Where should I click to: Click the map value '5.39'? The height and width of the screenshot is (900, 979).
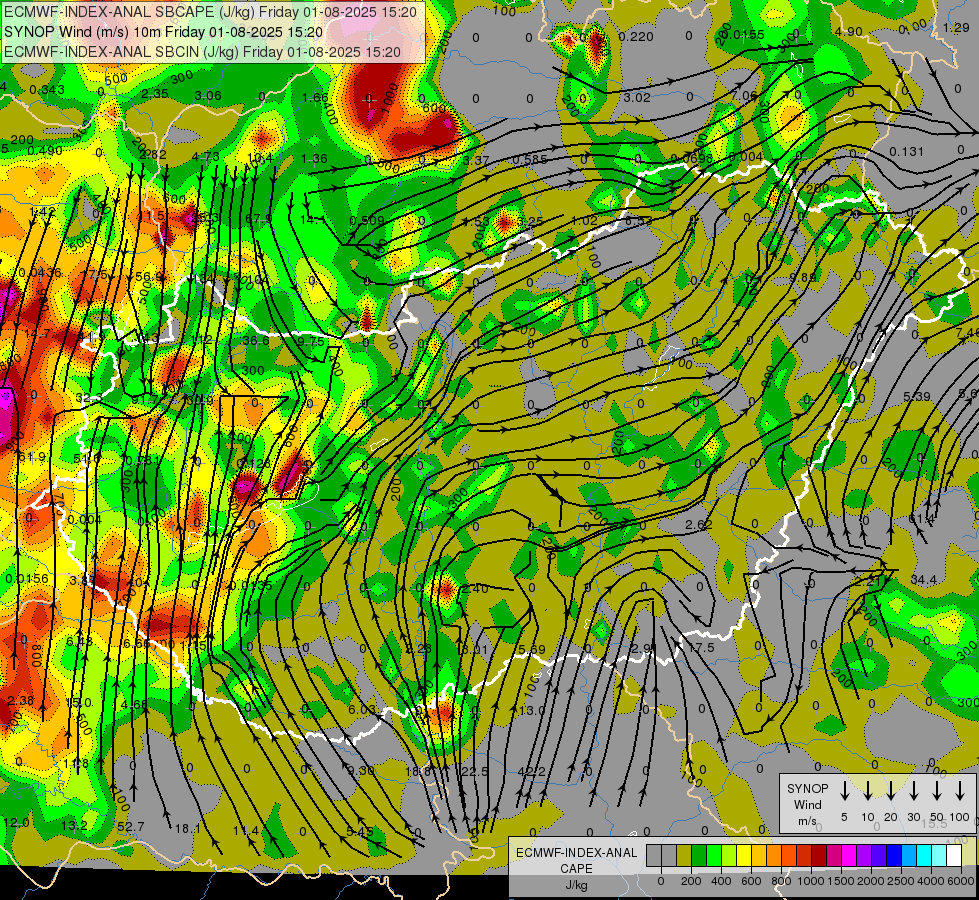917,397
